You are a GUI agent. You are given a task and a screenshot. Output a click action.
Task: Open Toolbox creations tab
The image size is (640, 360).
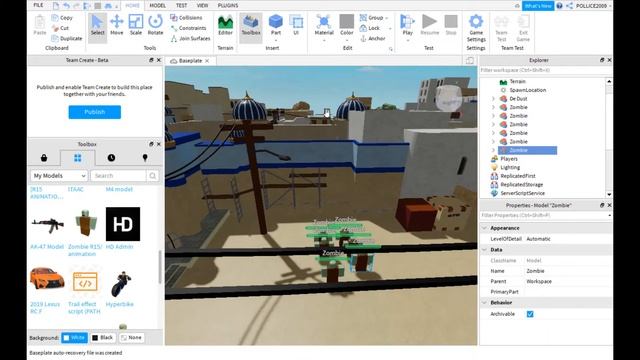tap(145, 158)
